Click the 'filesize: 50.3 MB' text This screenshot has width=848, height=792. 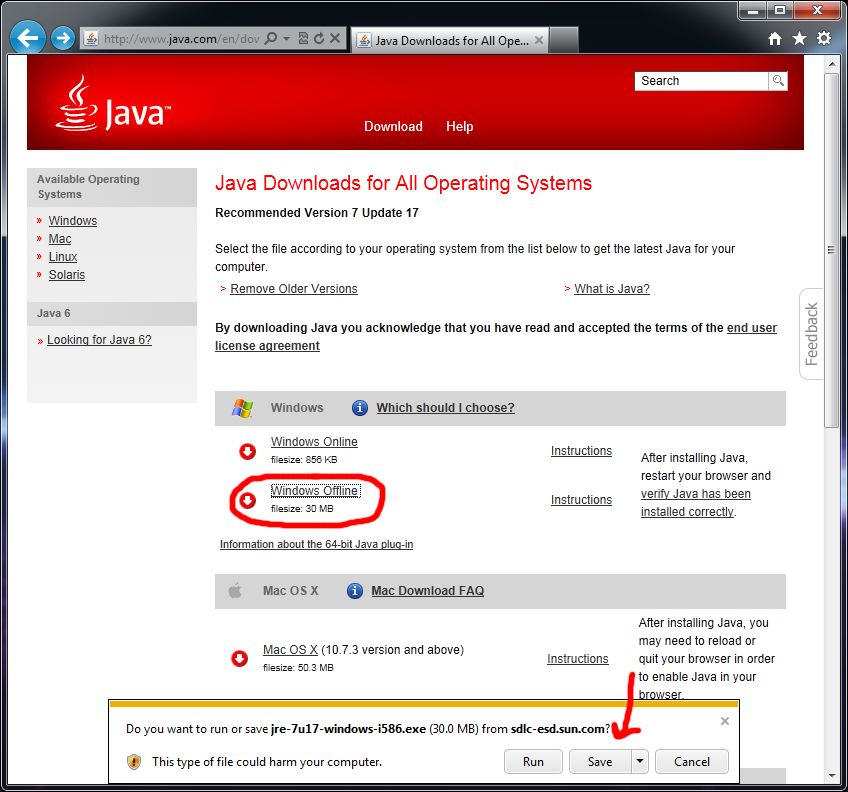coord(298,668)
